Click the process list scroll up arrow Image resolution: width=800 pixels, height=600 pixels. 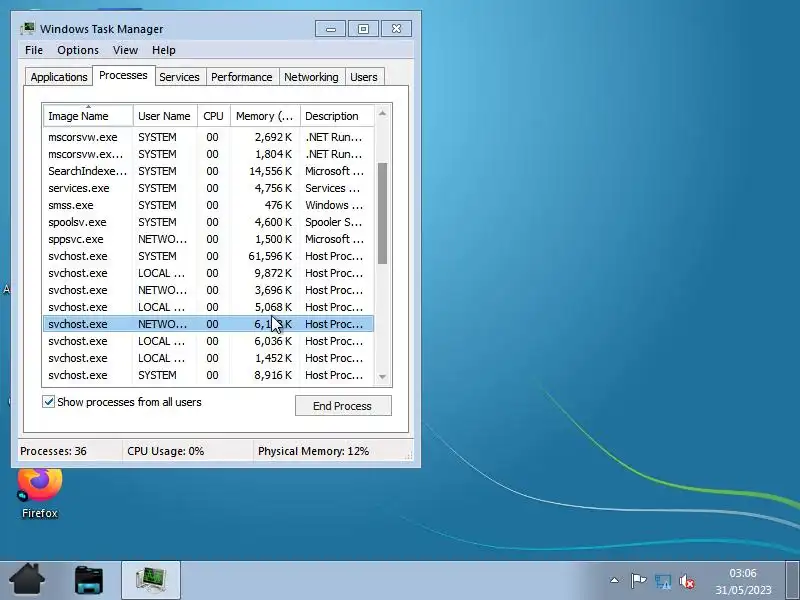pos(382,113)
